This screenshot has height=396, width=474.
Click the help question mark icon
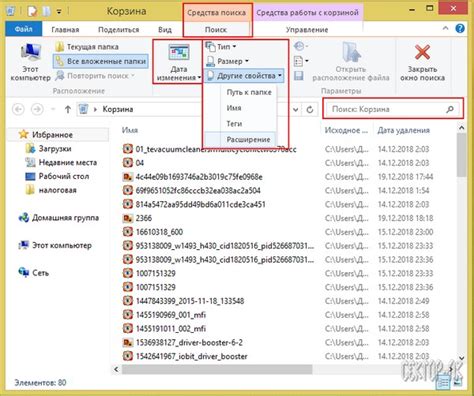point(460,29)
